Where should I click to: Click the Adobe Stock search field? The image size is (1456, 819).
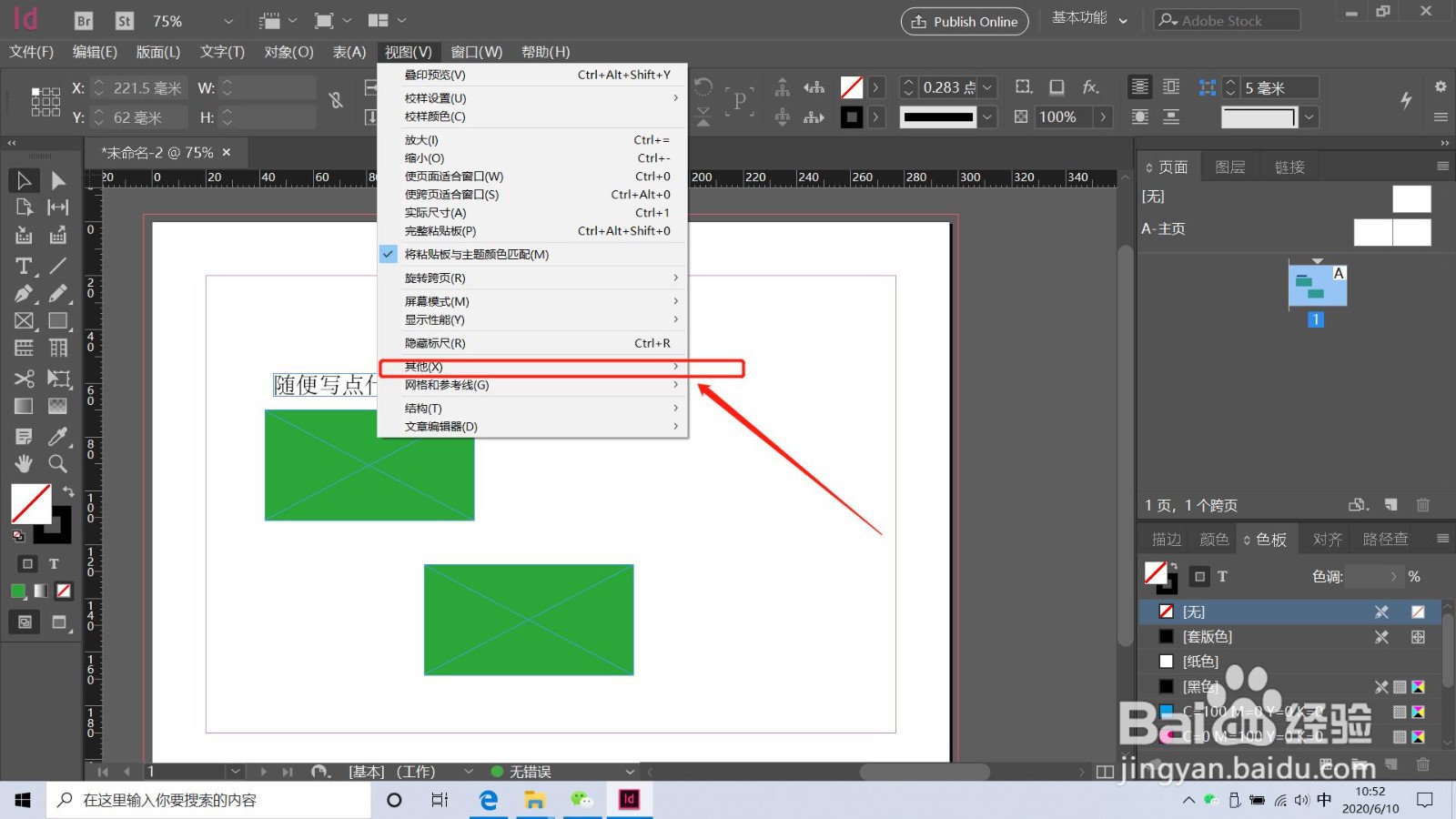click(x=1227, y=20)
